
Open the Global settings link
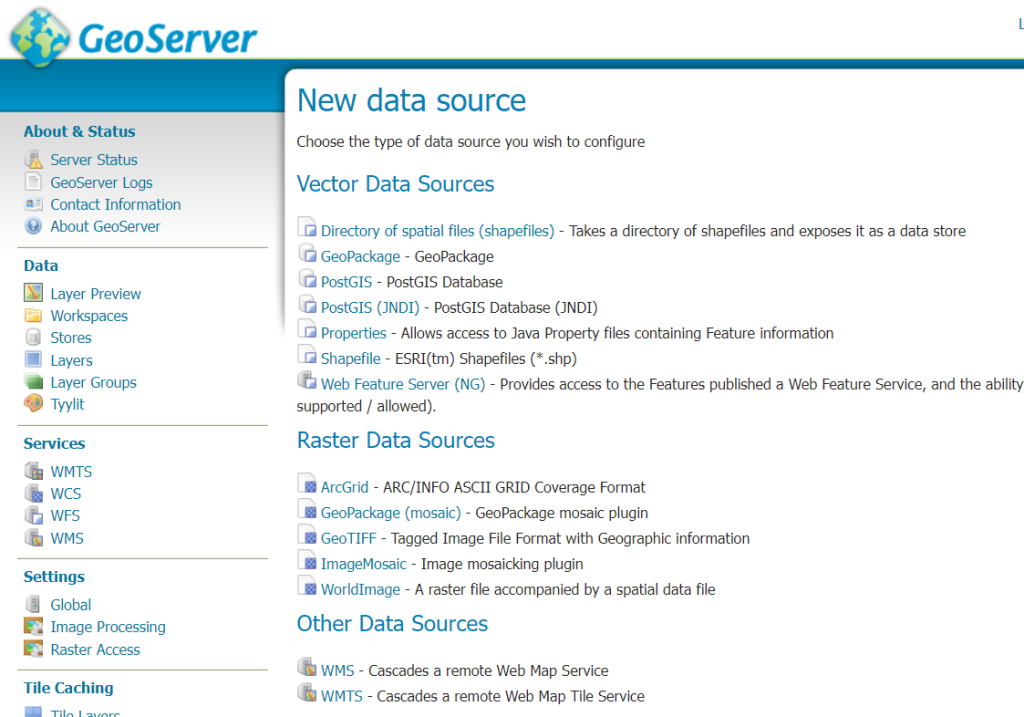pos(71,605)
